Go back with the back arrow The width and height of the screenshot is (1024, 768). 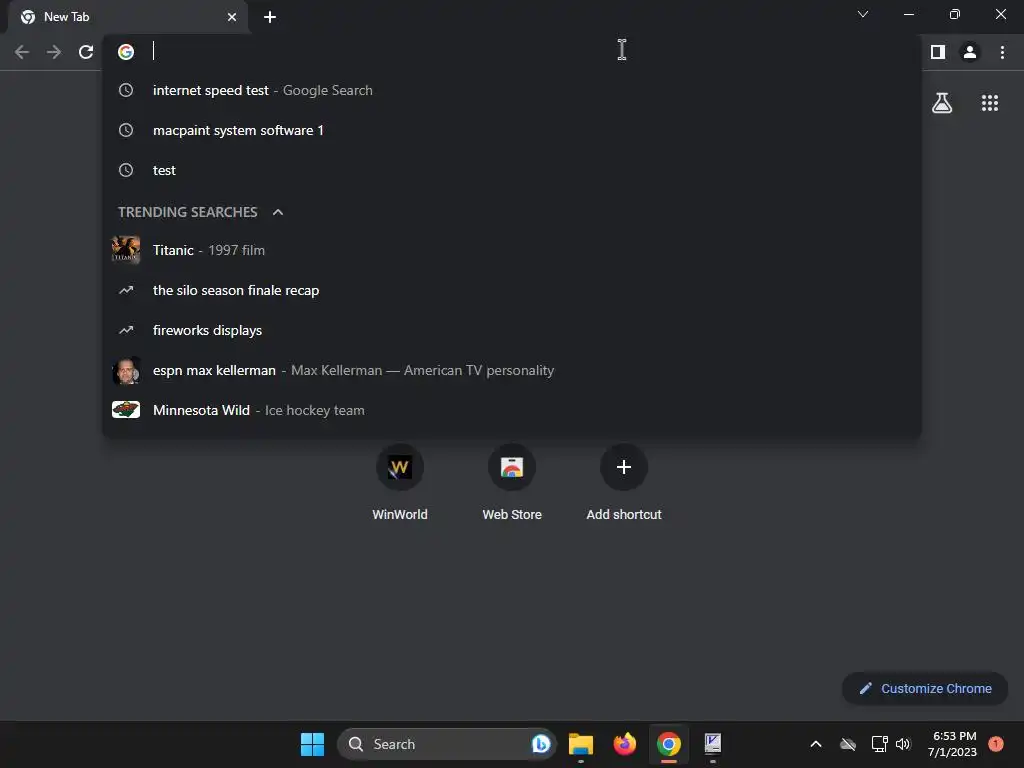[22, 52]
